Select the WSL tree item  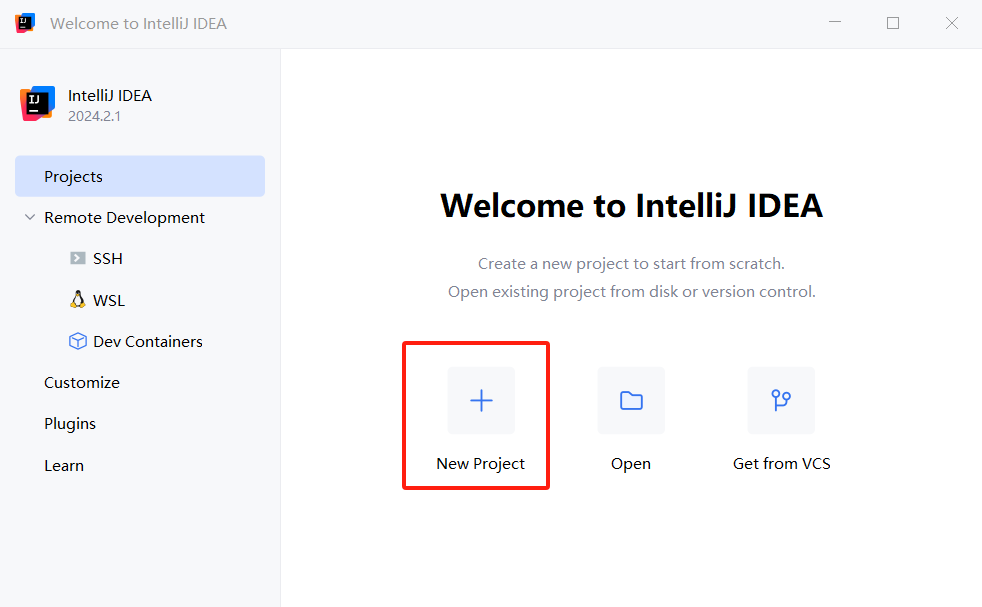tap(109, 300)
